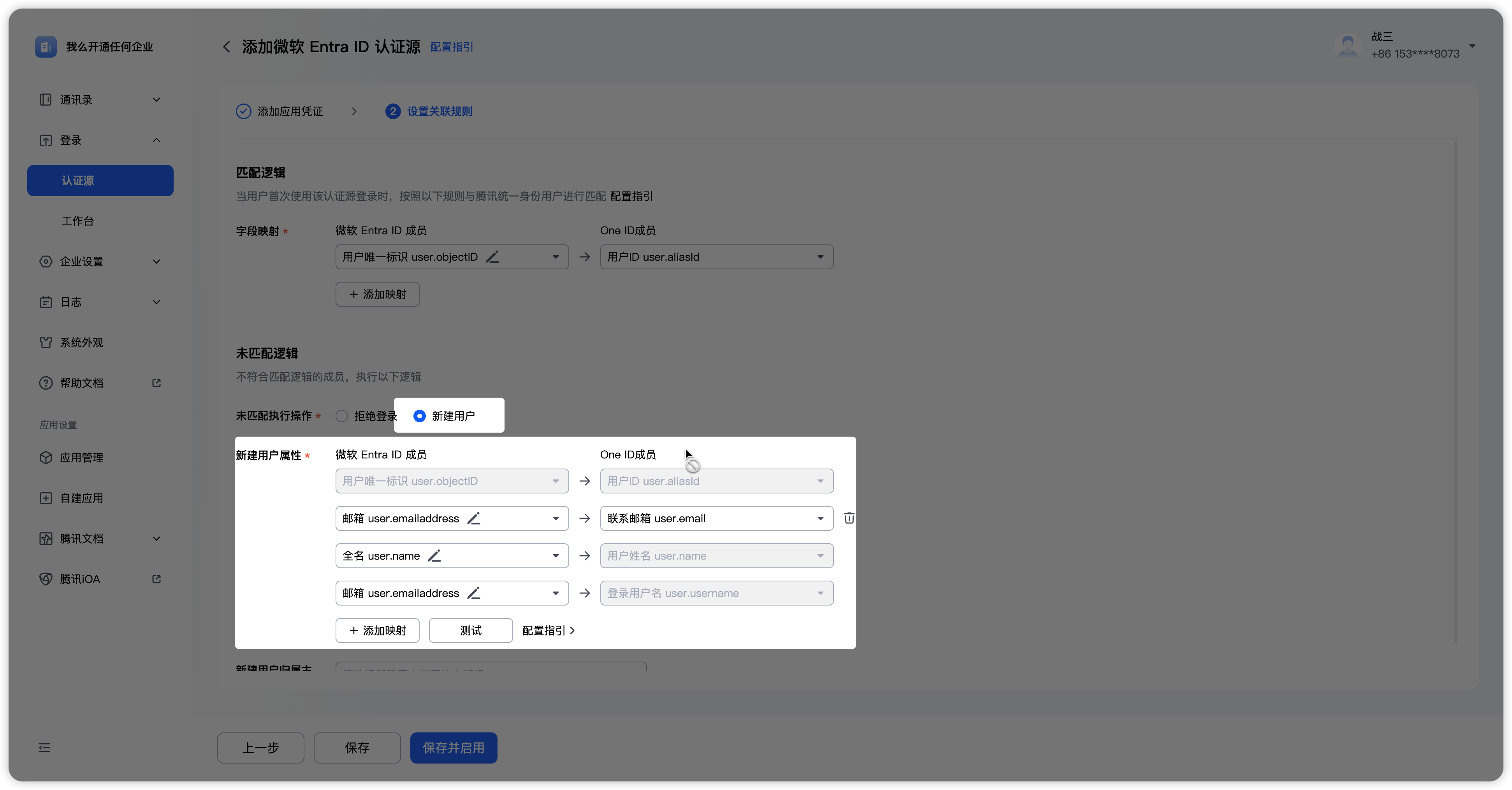Click the back arrow beside page title
The height and width of the screenshot is (790, 1512).
coord(227,46)
